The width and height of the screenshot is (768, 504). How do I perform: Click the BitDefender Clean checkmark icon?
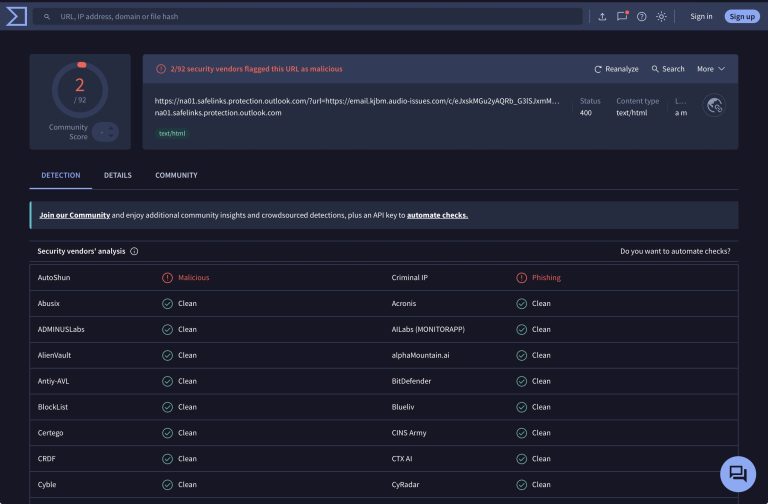(522, 381)
